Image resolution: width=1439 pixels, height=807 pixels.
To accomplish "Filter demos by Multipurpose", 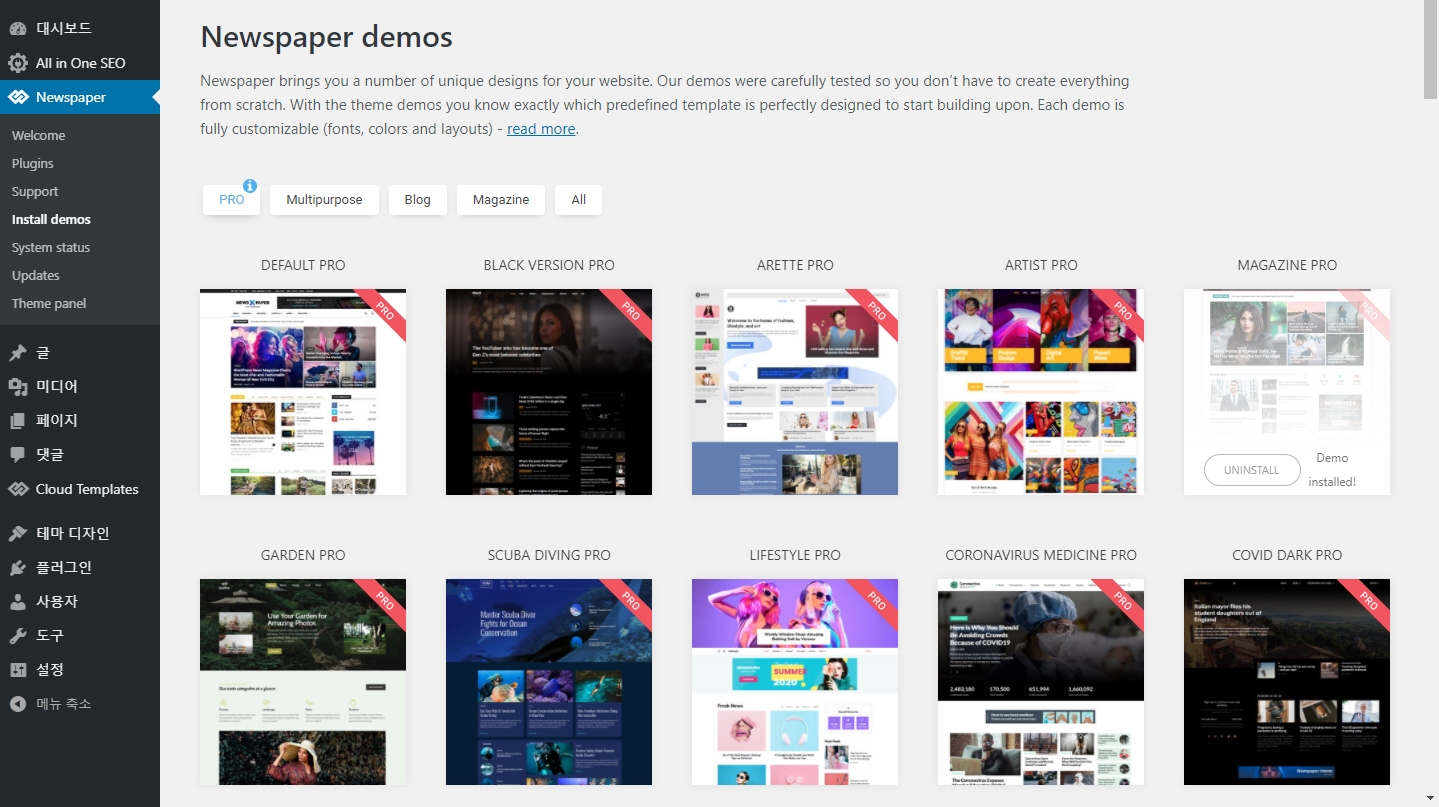I will [x=324, y=200].
